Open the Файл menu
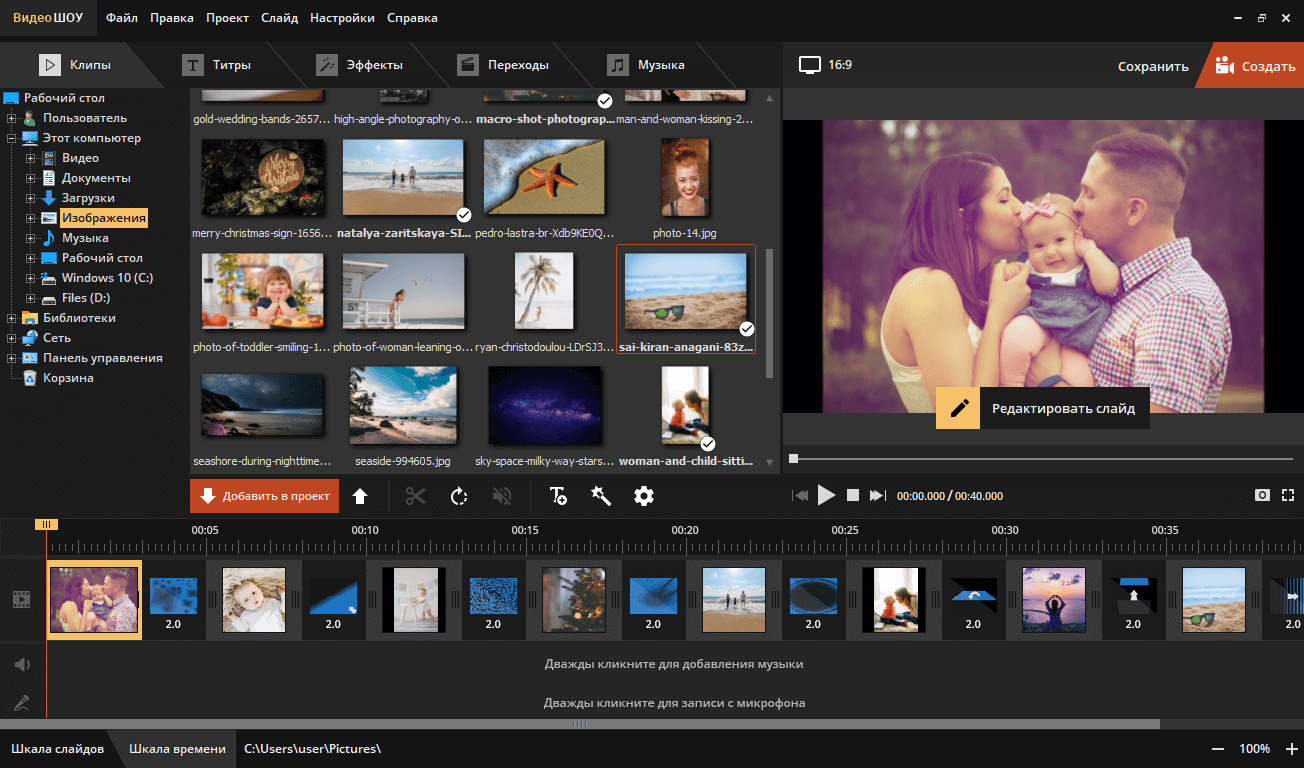This screenshot has height=768, width=1304. point(122,18)
